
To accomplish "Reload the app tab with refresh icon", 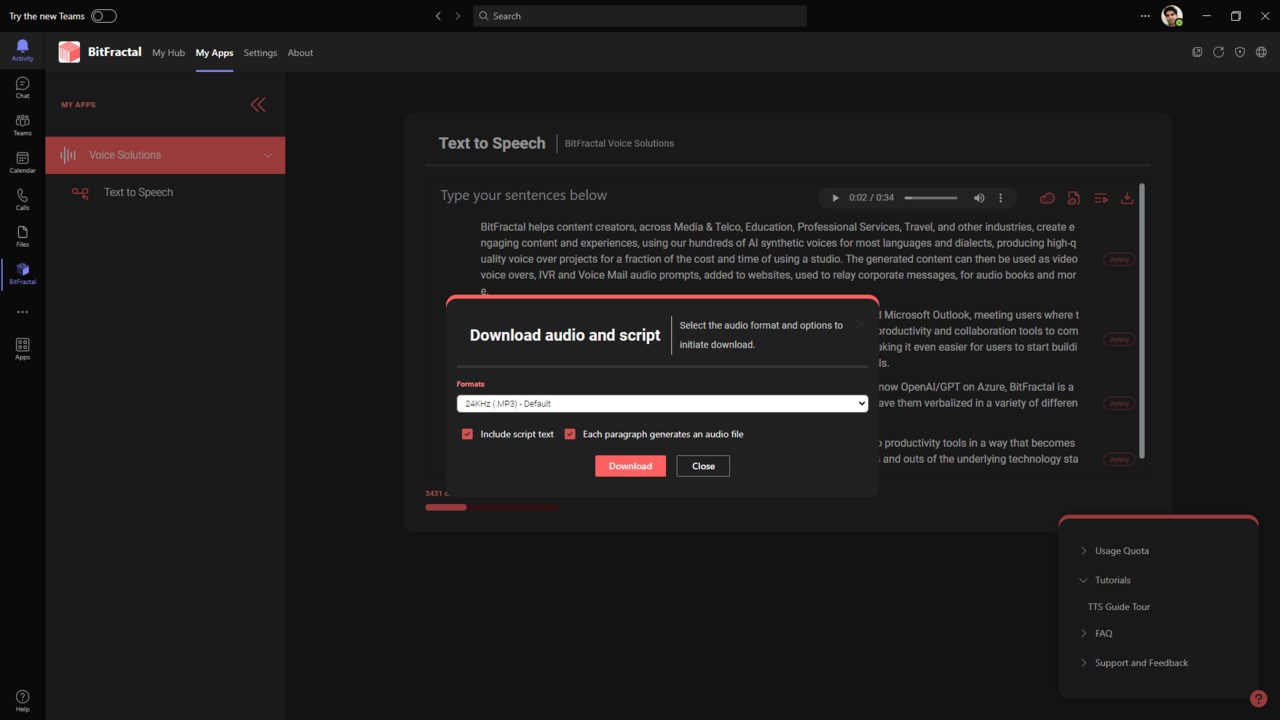I will coord(1218,52).
